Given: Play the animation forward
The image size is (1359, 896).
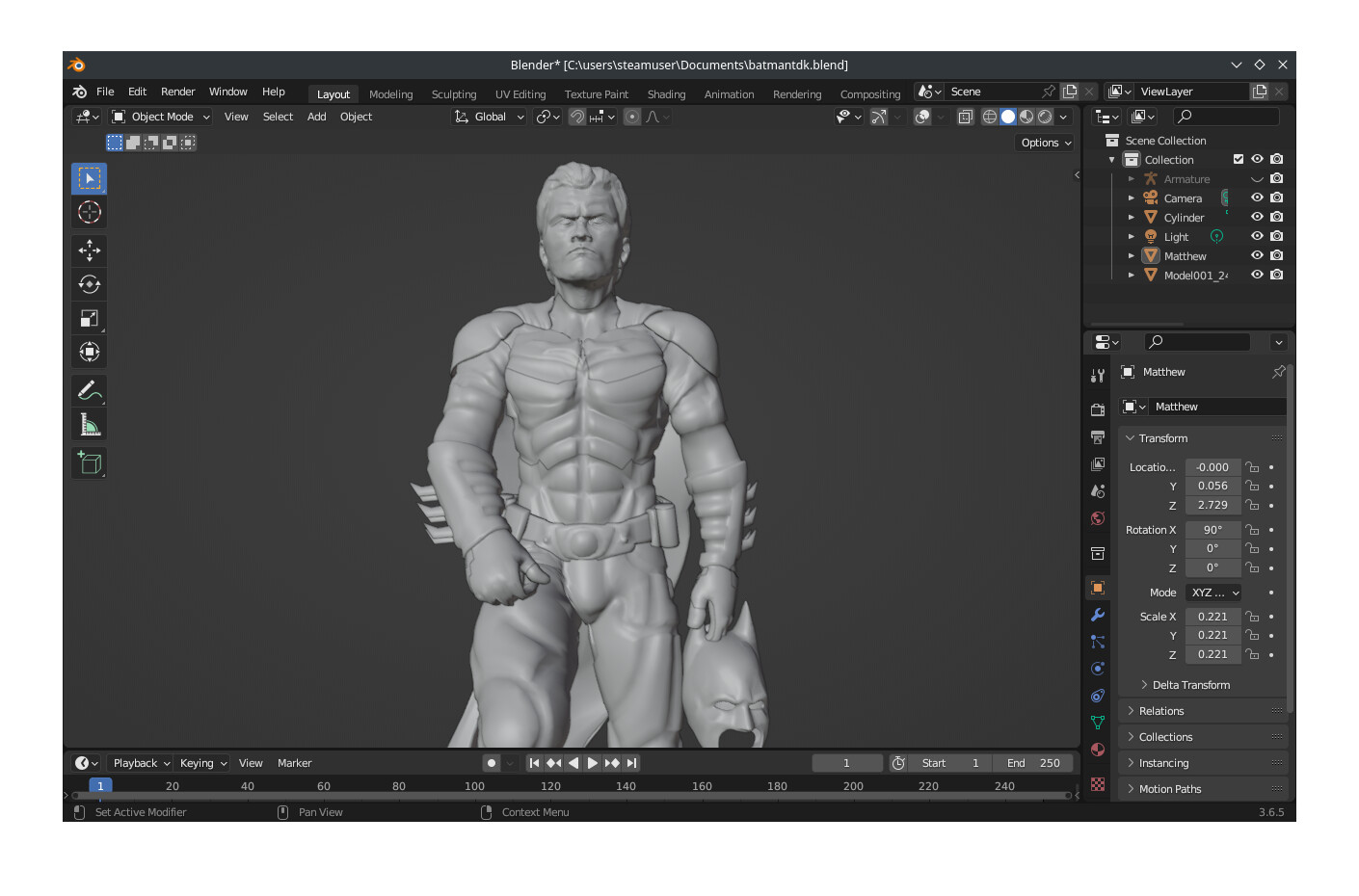Looking at the screenshot, I should pyautogui.click(x=593, y=763).
